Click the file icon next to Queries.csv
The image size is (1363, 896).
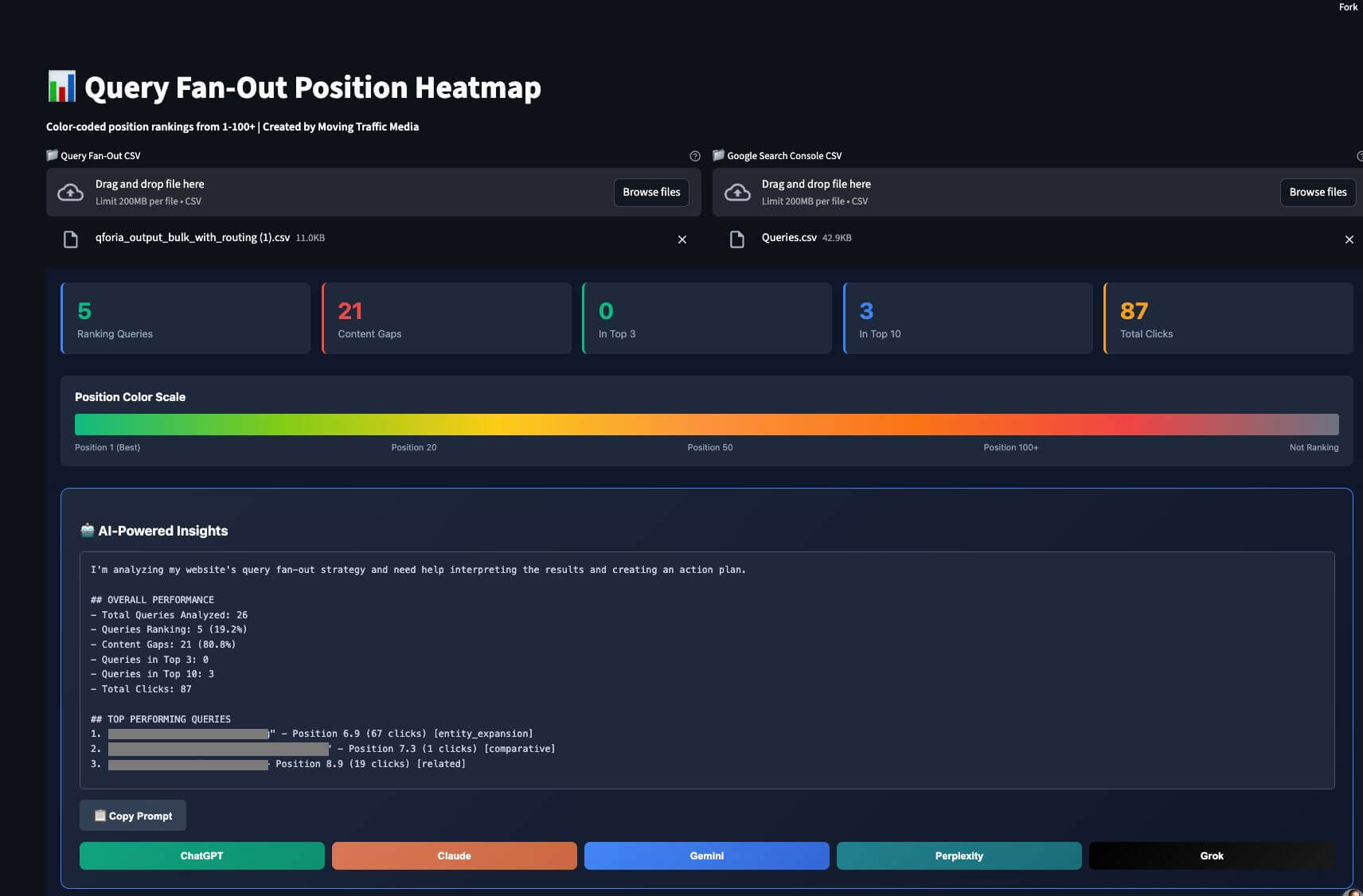coord(737,239)
